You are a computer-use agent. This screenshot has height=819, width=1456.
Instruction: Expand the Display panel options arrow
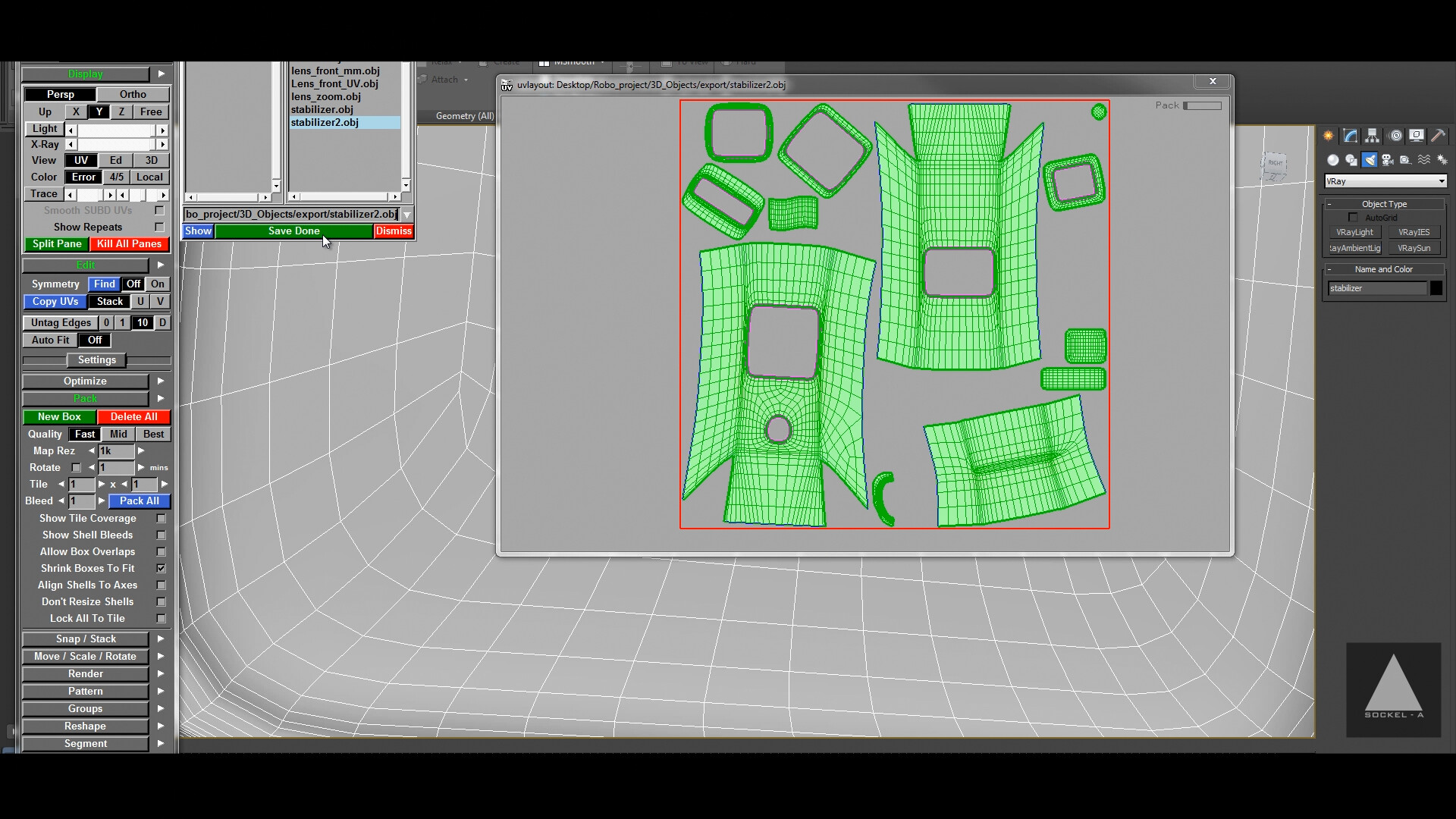click(161, 74)
